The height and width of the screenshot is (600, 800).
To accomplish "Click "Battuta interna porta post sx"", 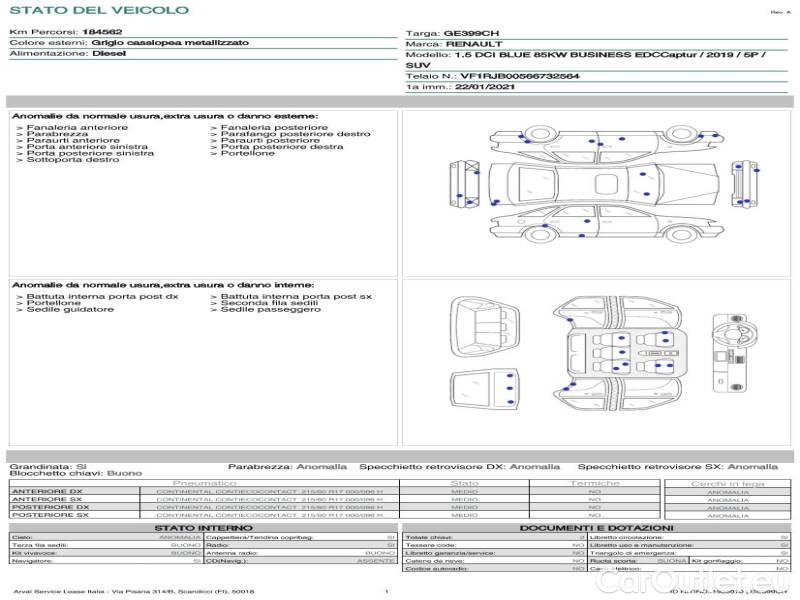I will pos(296,296).
